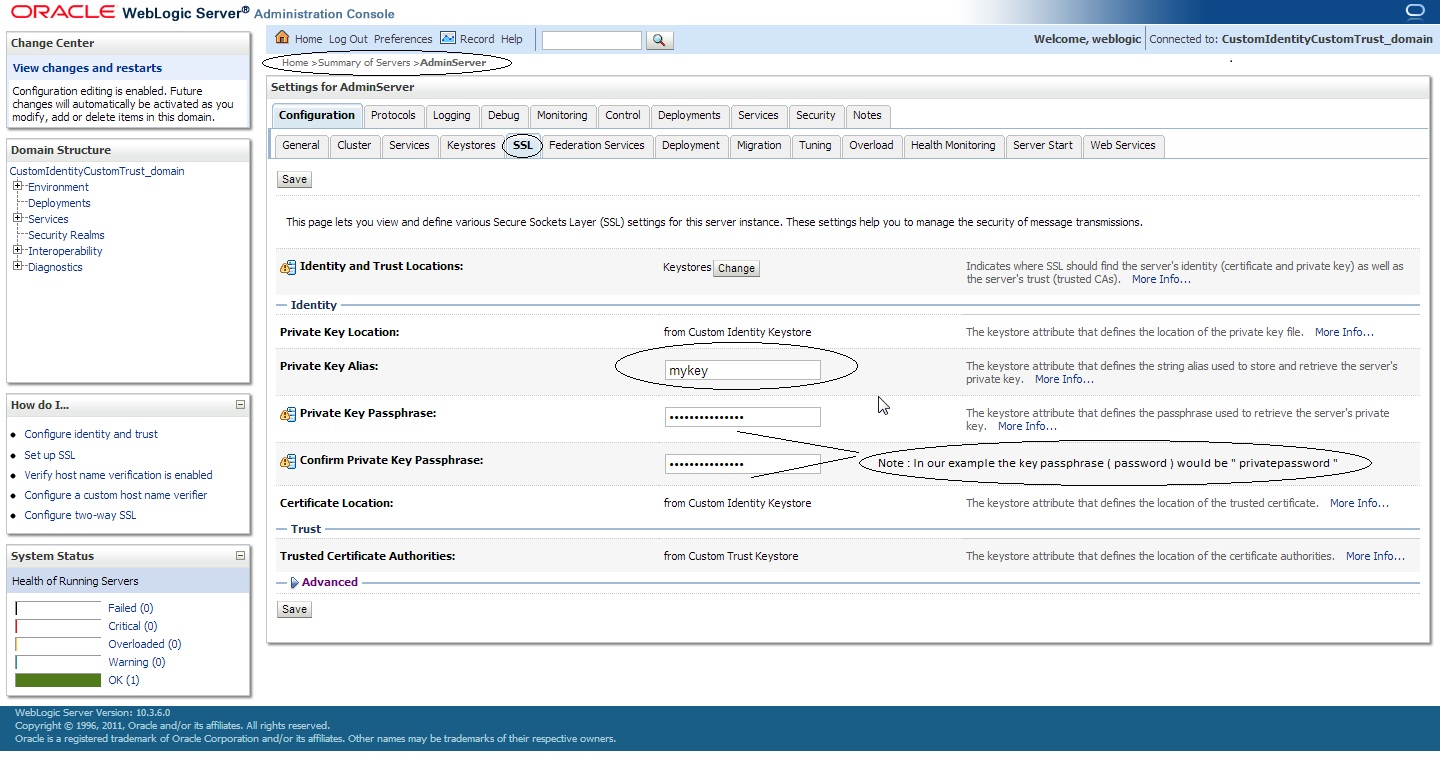Open the Help link in the toolbar

click(x=512, y=39)
